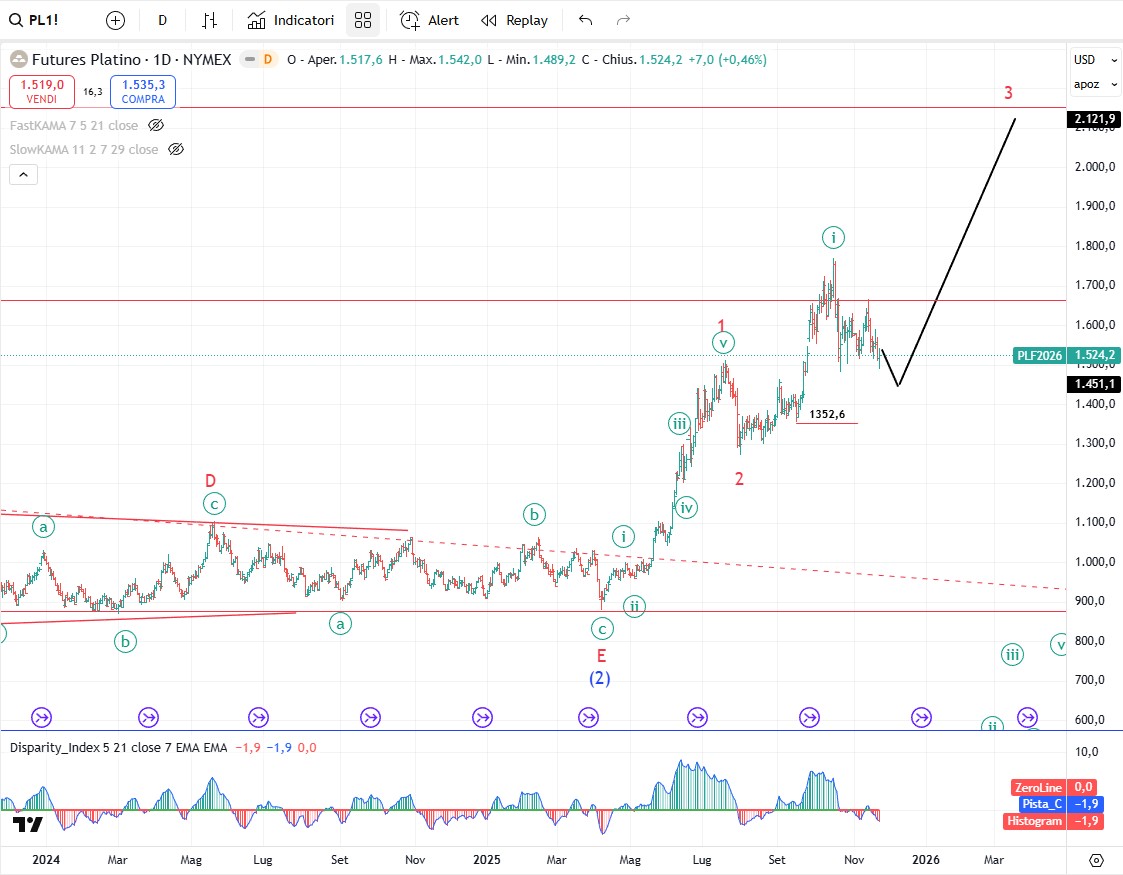The height and width of the screenshot is (875, 1123).
Task: Click the indicator templates grid icon
Action: (x=363, y=20)
